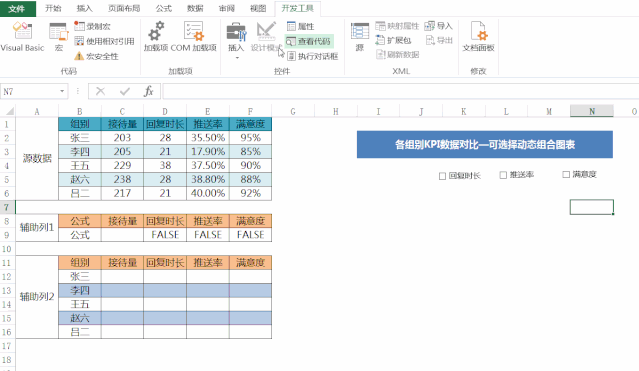Switch to the Page Layout (页面布局) tab
The height and width of the screenshot is (371, 639).
[124, 8]
